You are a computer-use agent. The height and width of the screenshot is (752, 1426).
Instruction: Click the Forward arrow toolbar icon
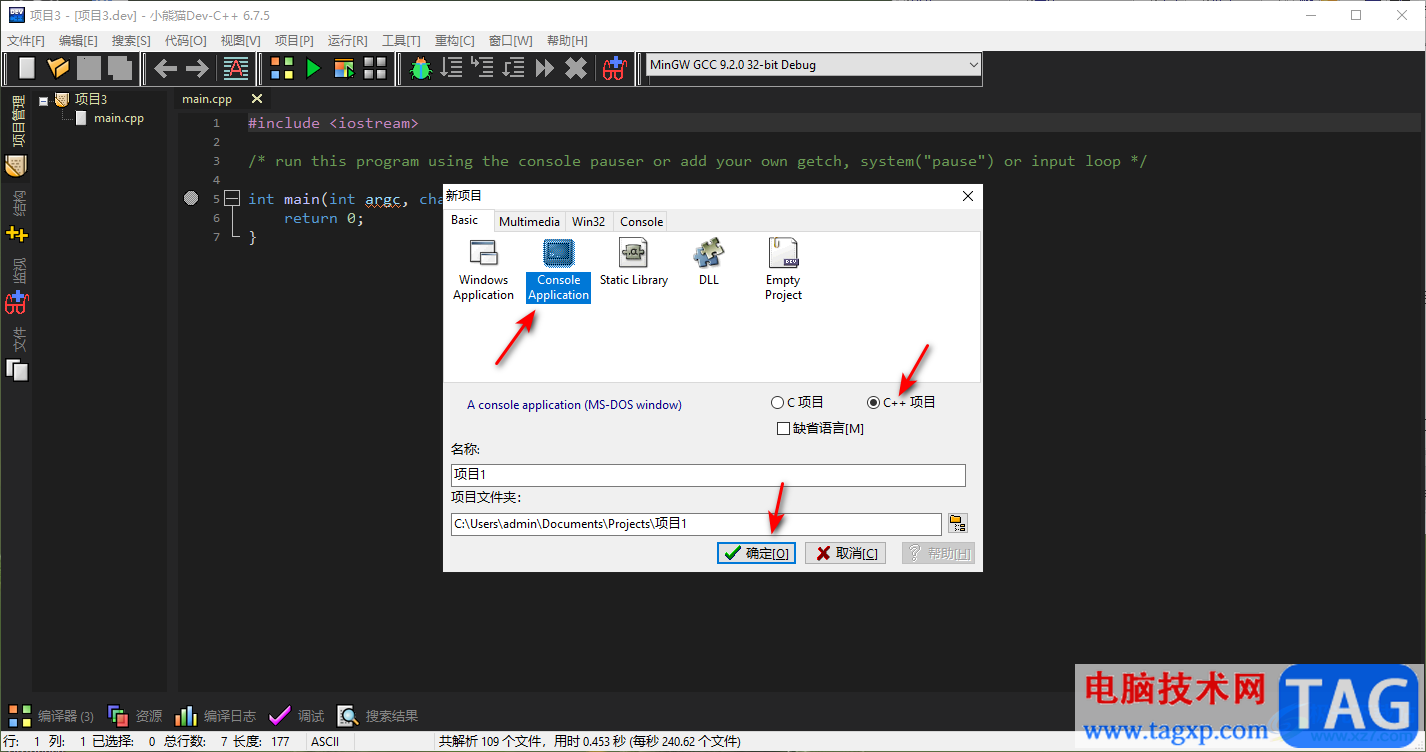click(197, 68)
